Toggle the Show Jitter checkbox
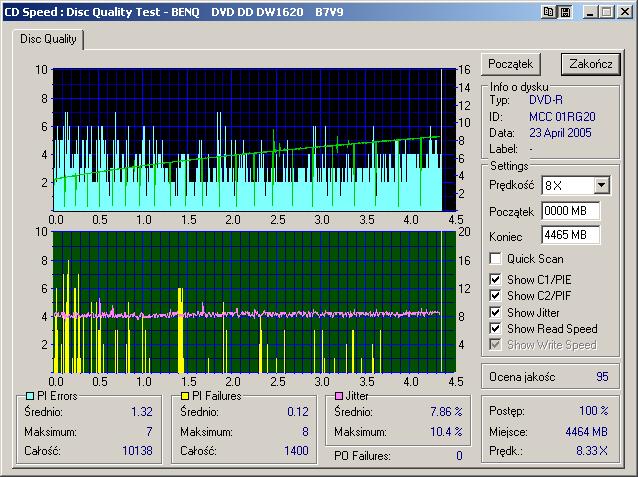Image resolution: width=638 pixels, height=477 pixels. coord(495,312)
